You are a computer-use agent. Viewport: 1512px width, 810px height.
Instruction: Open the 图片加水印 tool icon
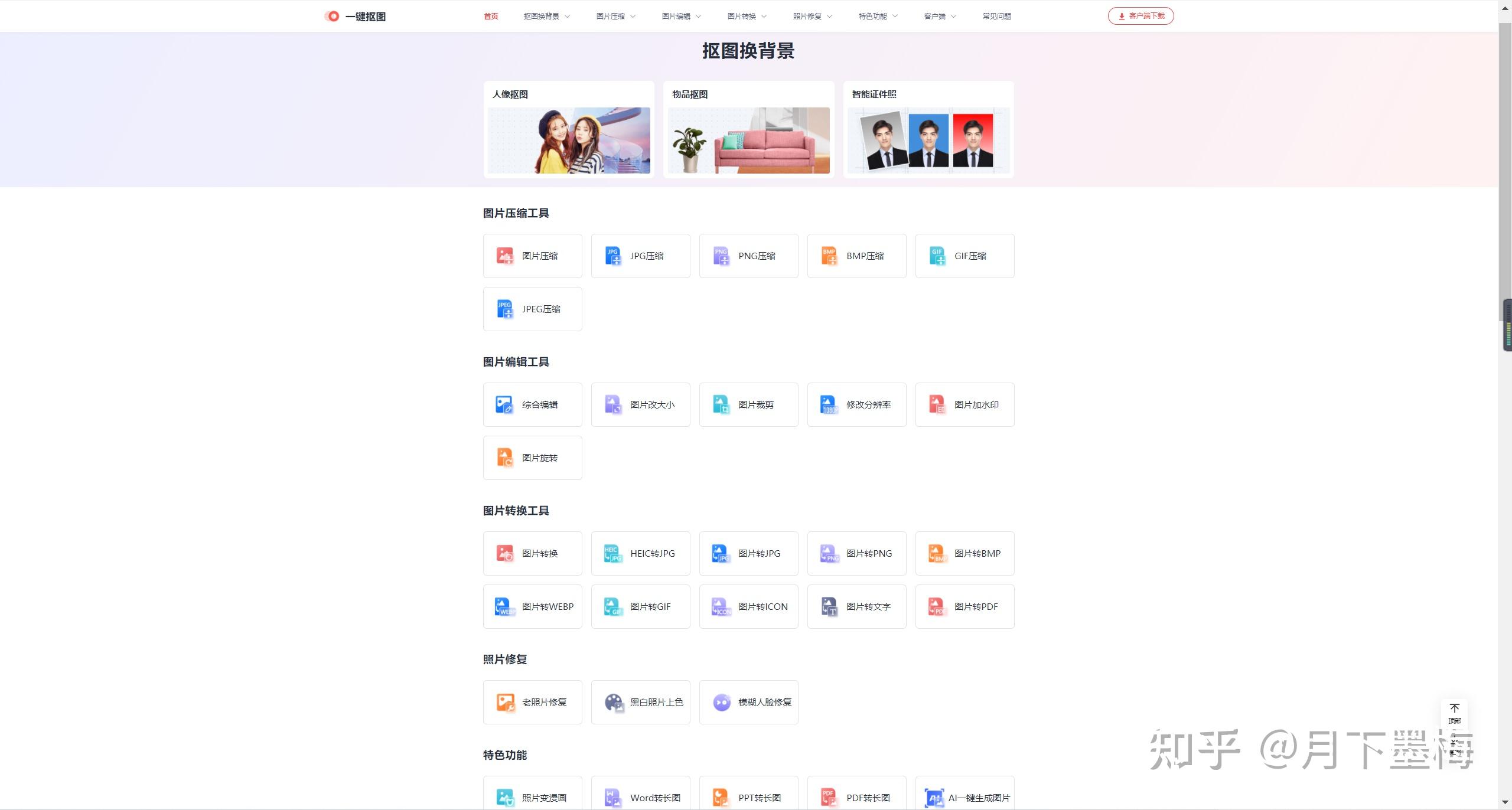(x=937, y=404)
